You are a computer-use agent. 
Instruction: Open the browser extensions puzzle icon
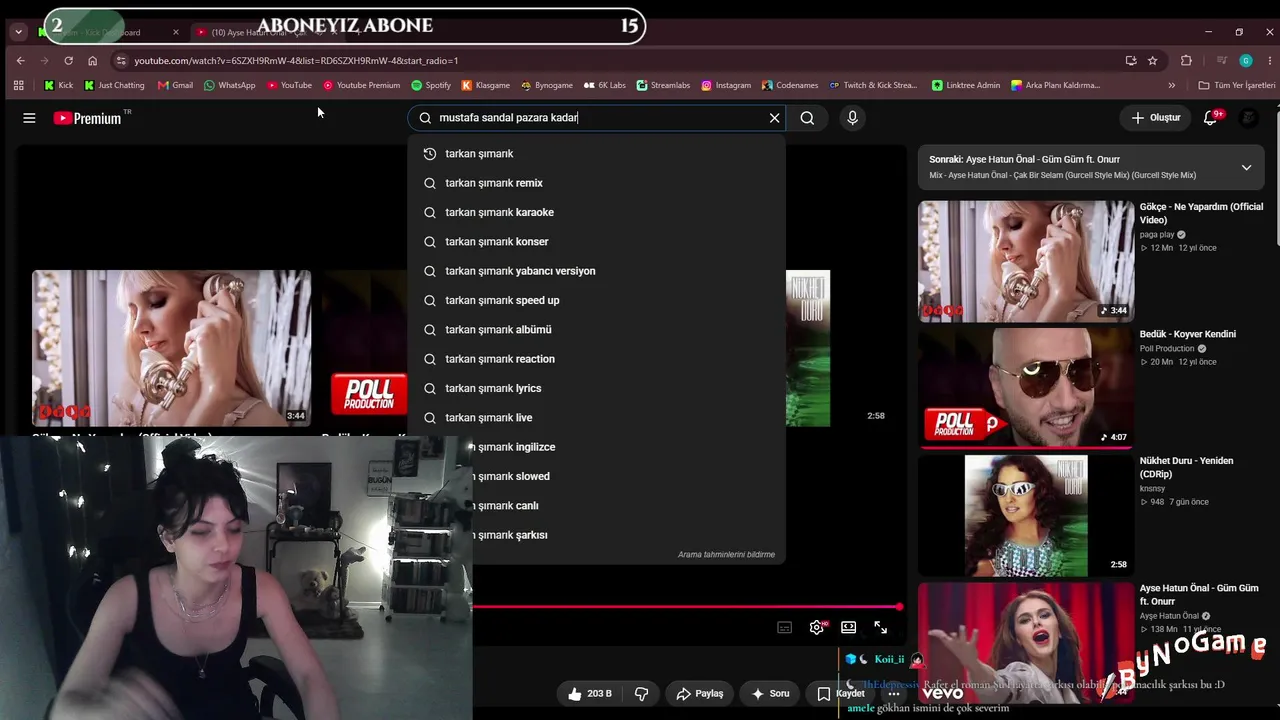pos(1187,60)
